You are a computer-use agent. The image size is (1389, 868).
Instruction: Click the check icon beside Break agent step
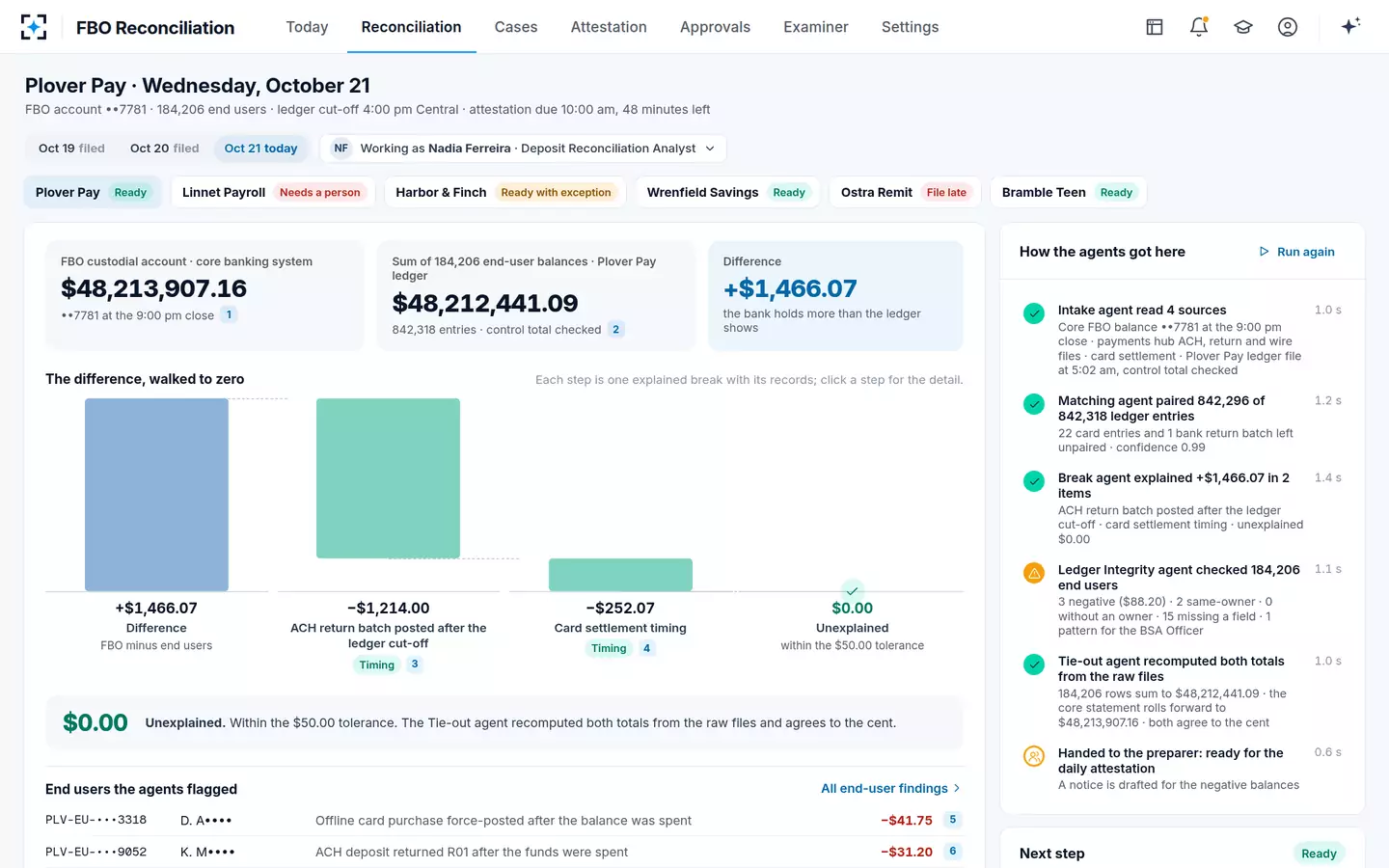[1034, 481]
